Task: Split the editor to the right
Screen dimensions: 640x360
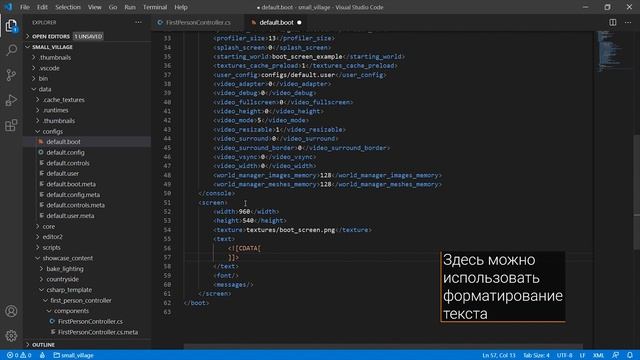Action: (x=613, y=22)
